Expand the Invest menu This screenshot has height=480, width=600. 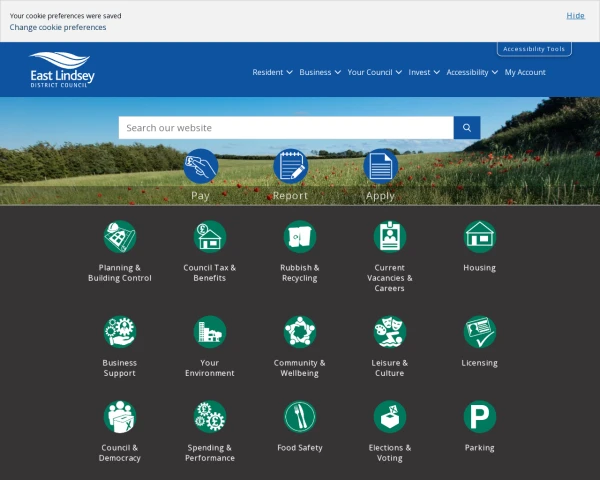[x=424, y=73]
